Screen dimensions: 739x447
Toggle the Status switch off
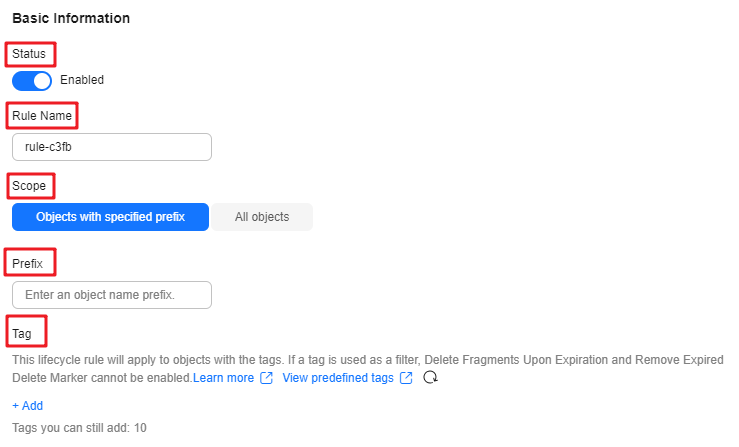point(32,81)
